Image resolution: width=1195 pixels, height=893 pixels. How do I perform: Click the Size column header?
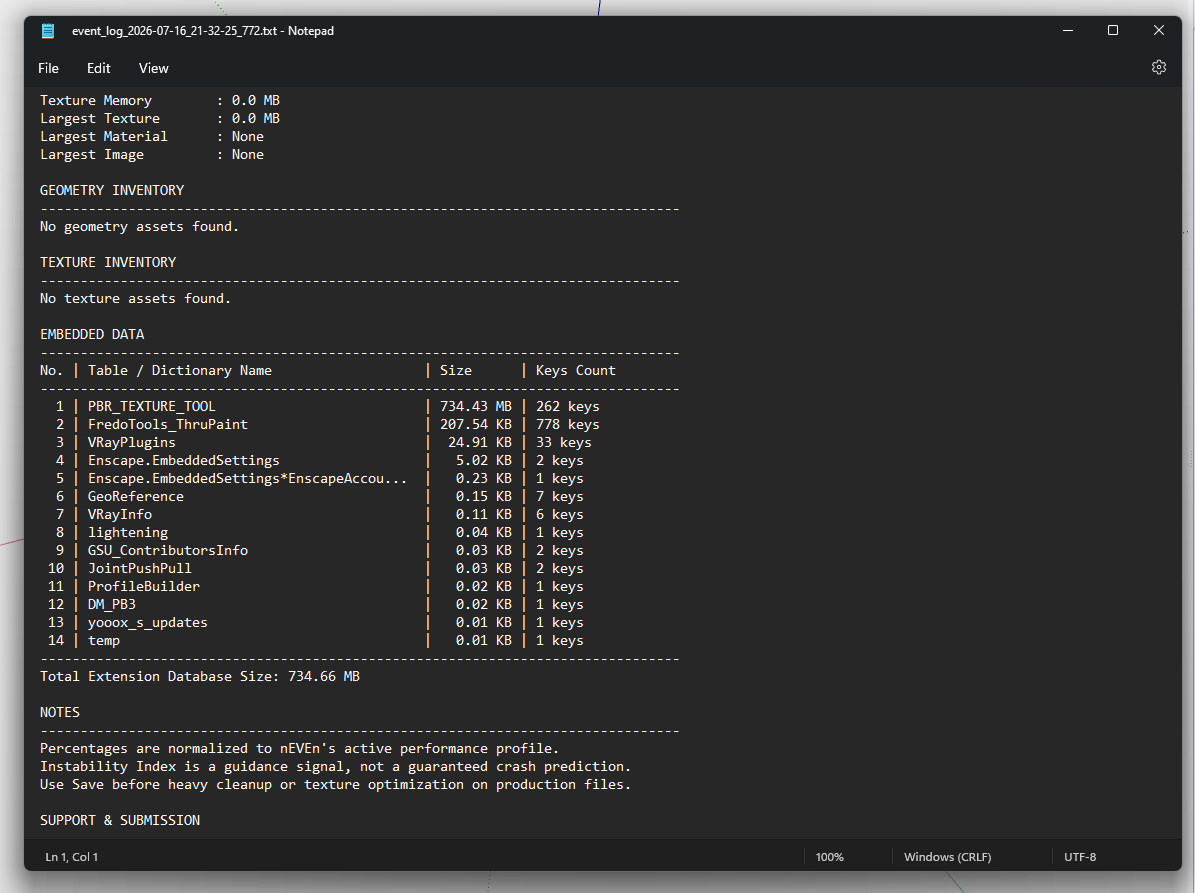(456, 370)
